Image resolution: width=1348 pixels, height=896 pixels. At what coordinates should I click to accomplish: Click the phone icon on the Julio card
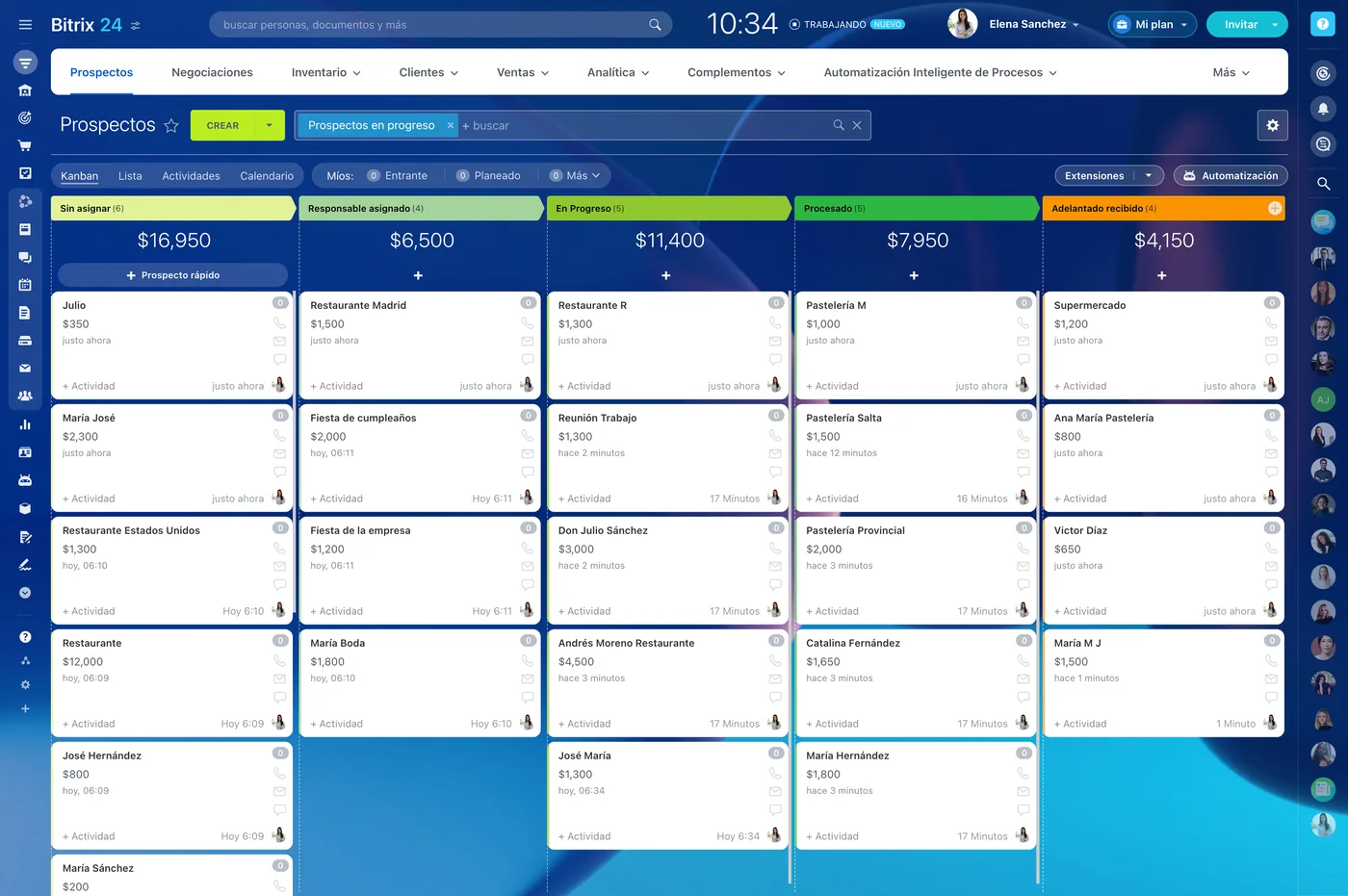coord(279,323)
